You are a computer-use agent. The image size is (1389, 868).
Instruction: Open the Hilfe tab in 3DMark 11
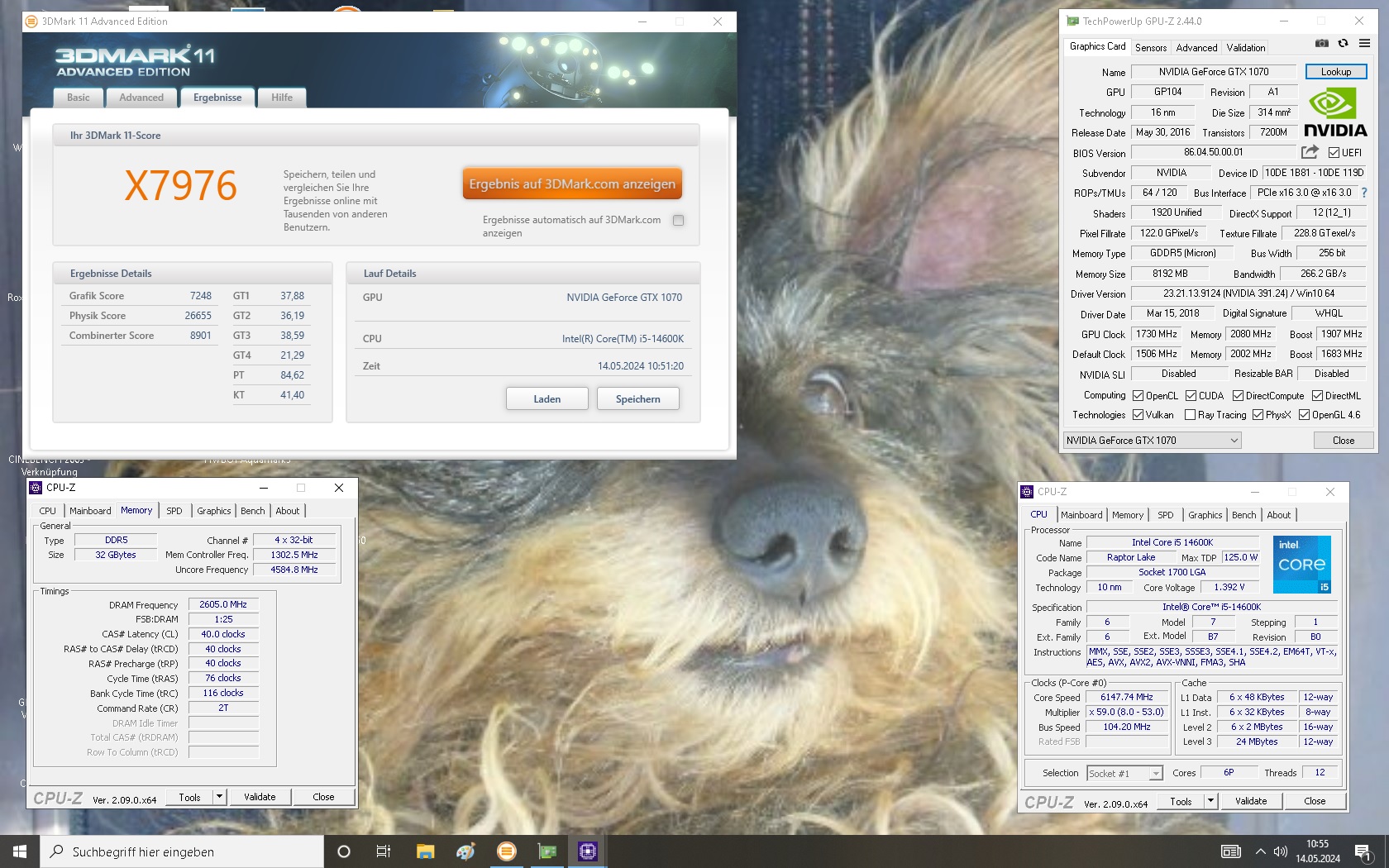(x=282, y=98)
